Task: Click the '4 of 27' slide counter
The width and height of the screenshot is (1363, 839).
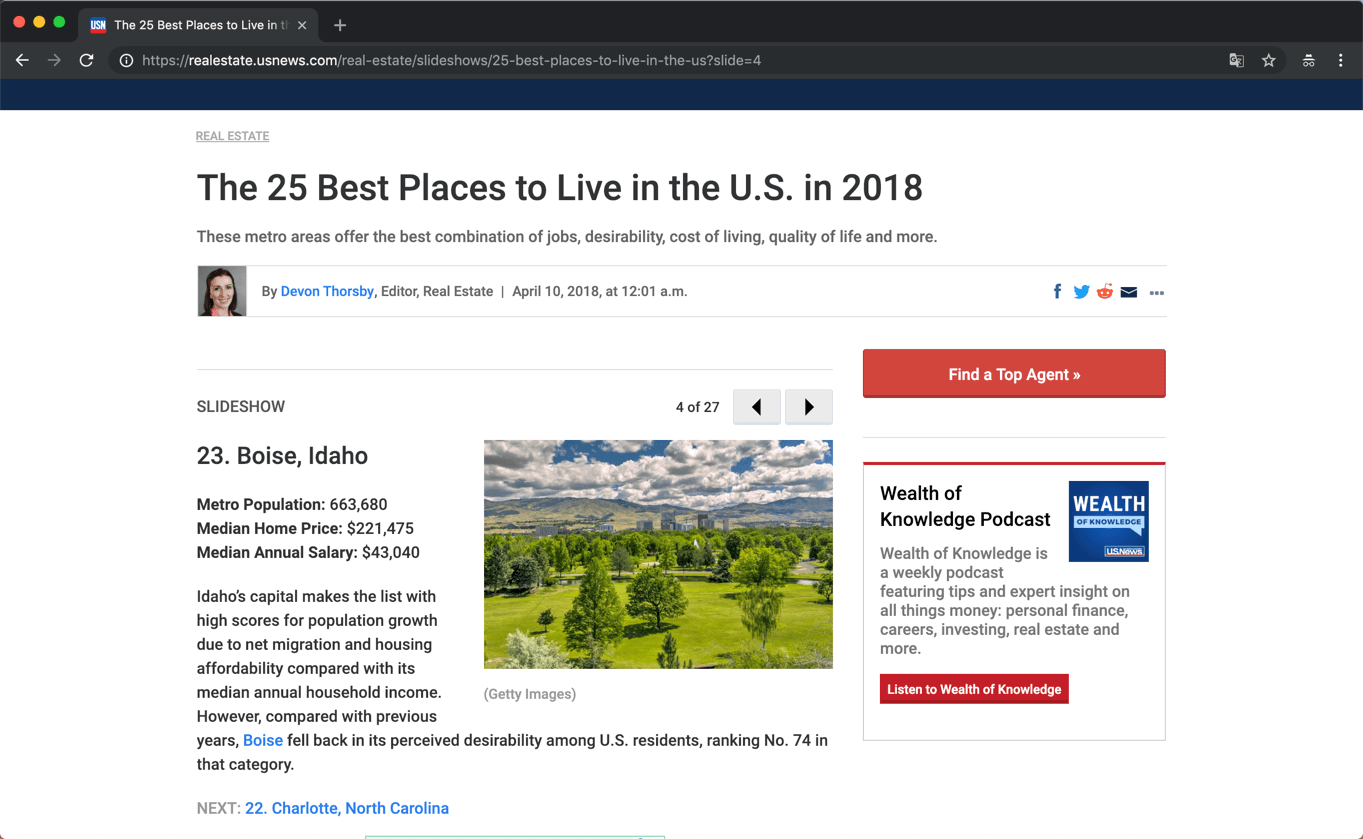Action: (x=698, y=407)
